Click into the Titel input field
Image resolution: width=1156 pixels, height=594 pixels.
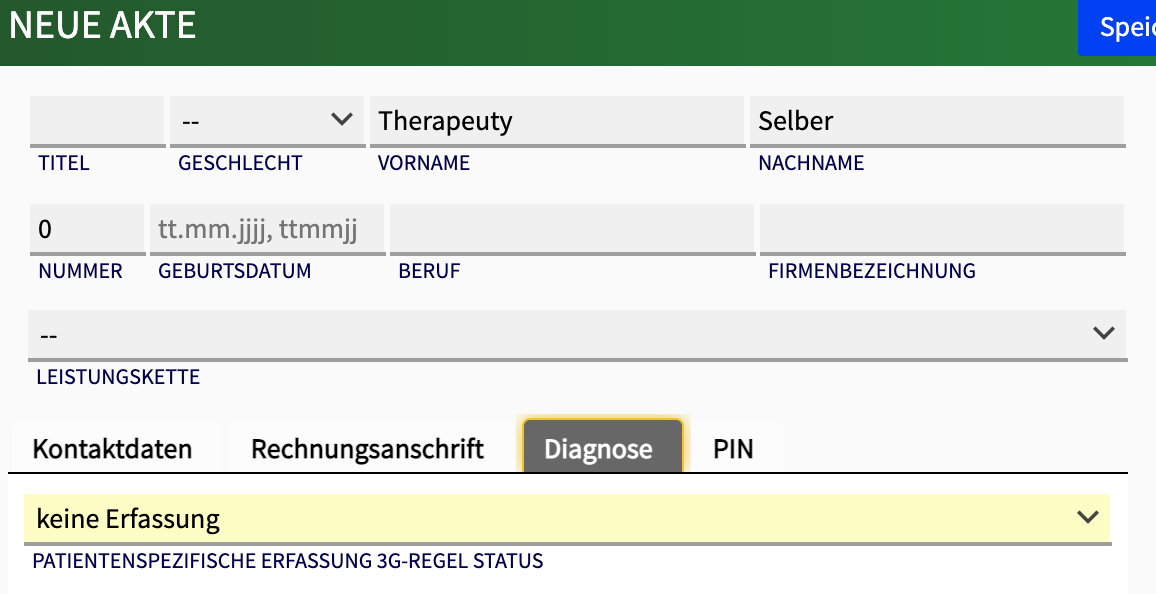click(97, 121)
